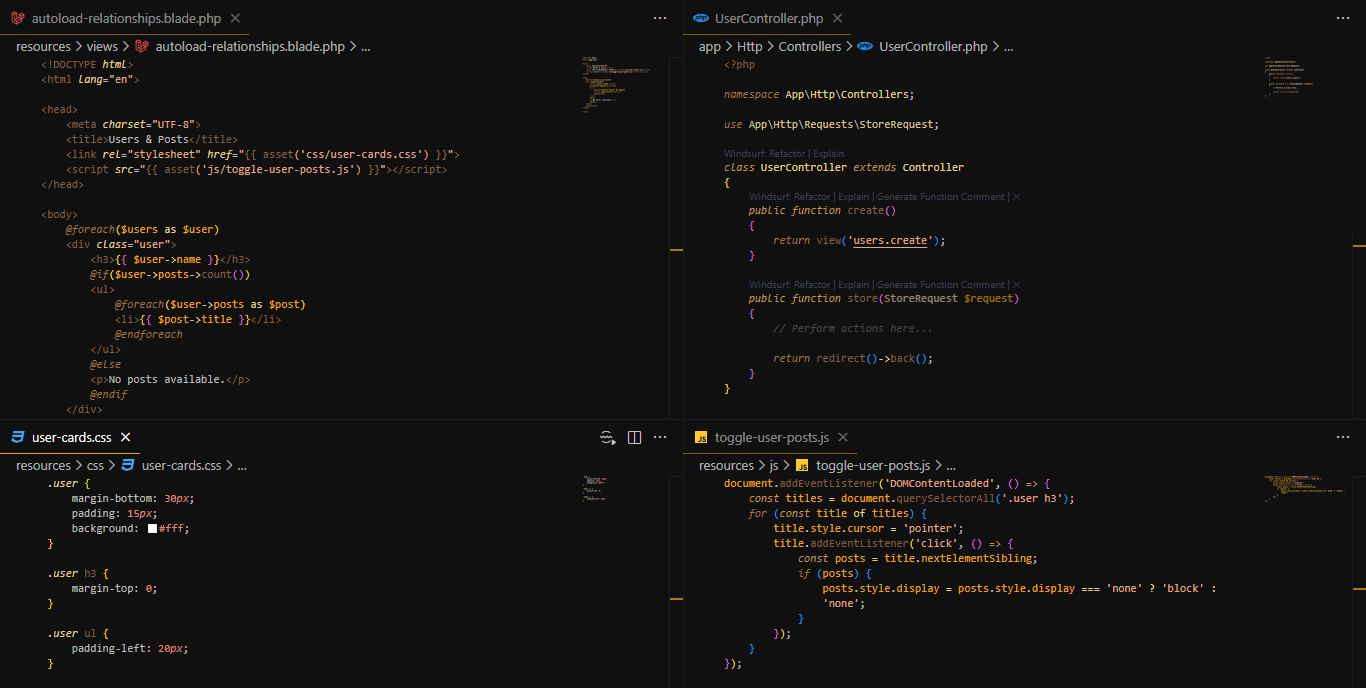Select the toggle-user-posts.js tab
This screenshot has width=1366, height=688.
pos(771,437)
